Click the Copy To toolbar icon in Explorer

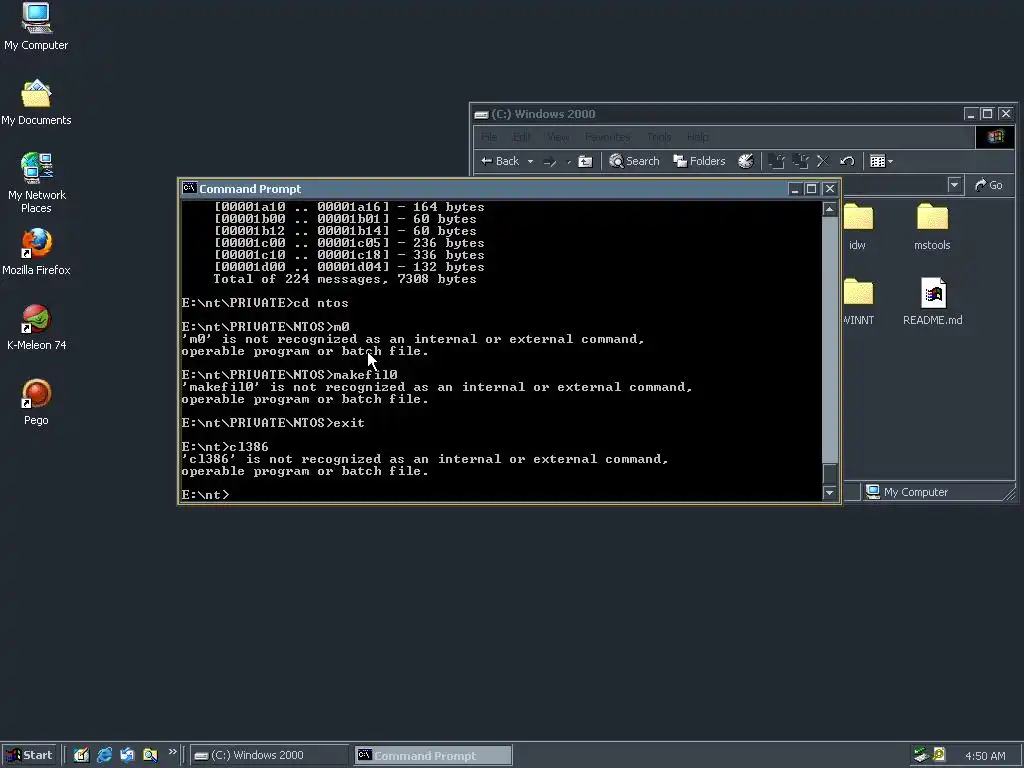801,161
